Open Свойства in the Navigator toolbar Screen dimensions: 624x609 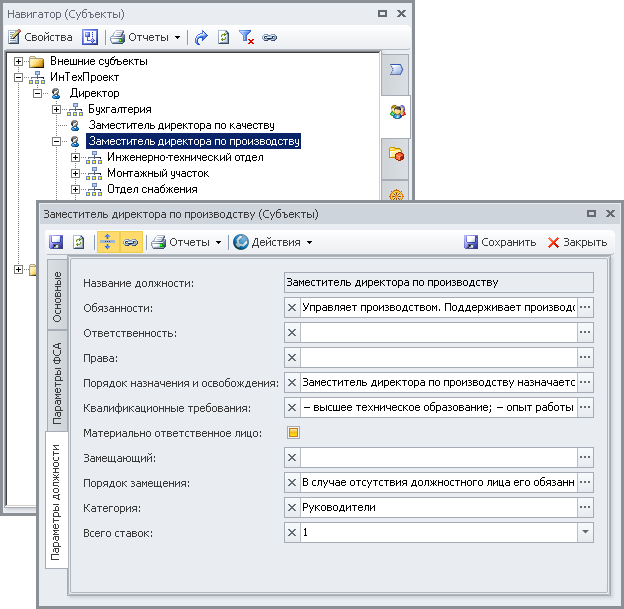click(40, 37)
